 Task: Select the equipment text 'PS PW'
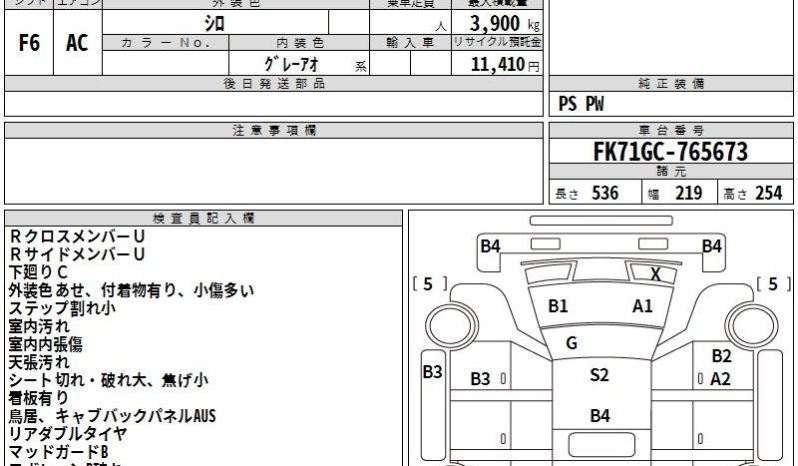pyautogui.click(x=581, y=104)
